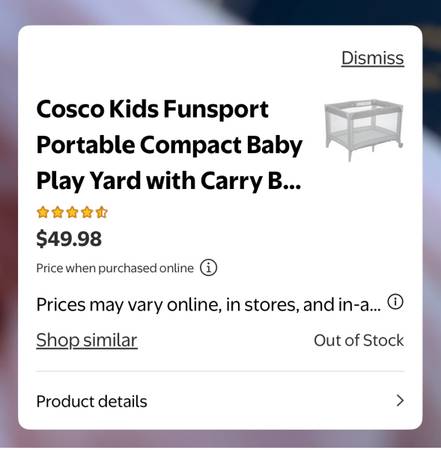Click the half-filled fifth rating star
This screenshot has height=450, width=441.
tap(102, 212)
